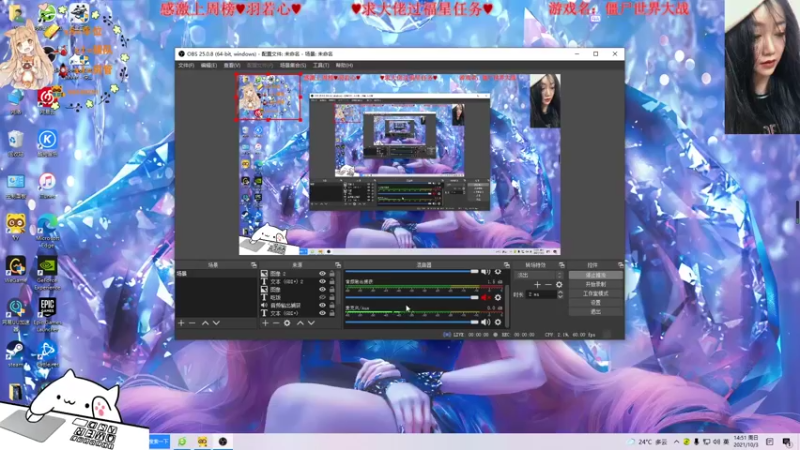Toggle visibility of the last 文本 (GDI+) source

click(x=322, y=313)
